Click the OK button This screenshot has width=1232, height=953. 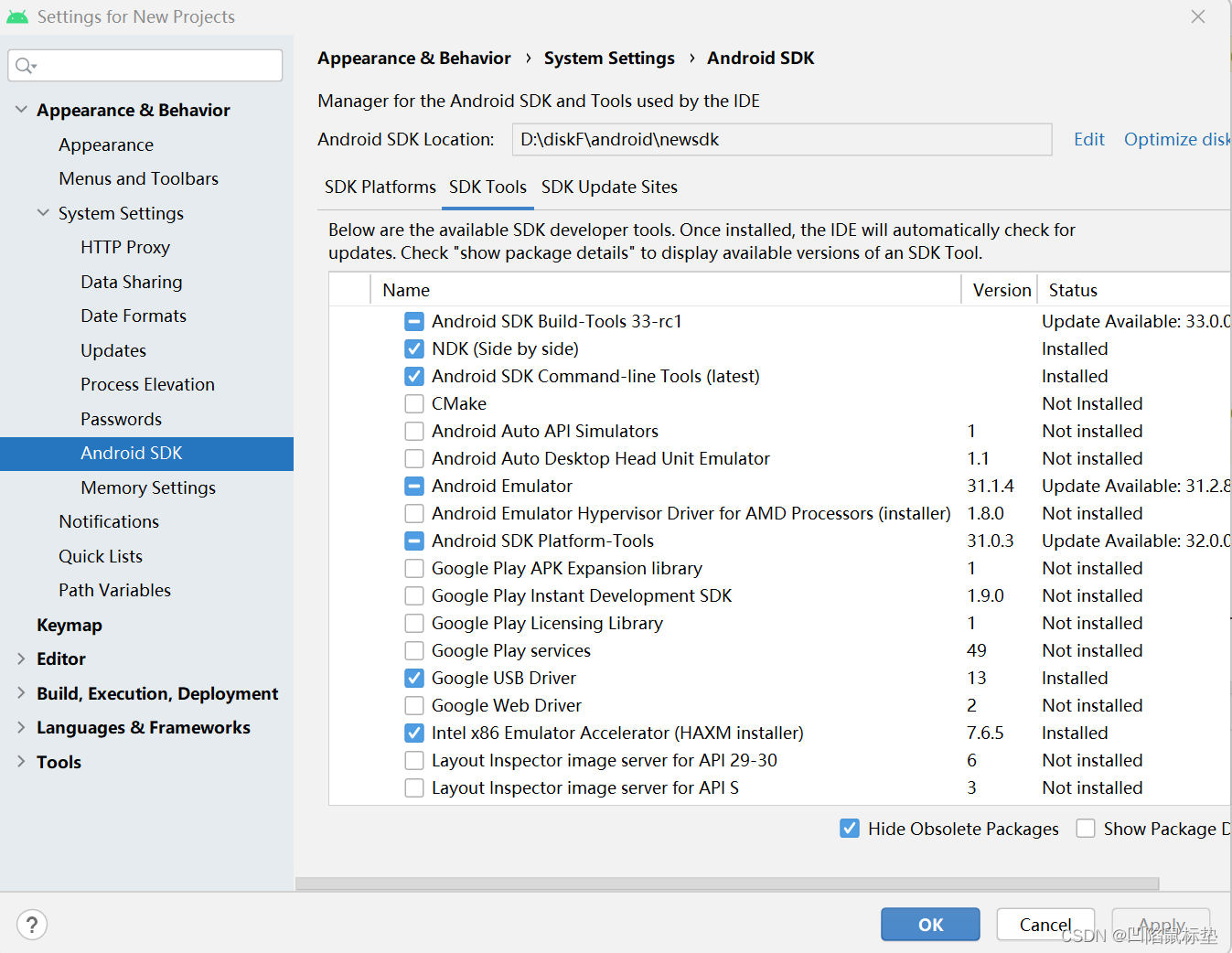tap(930, 924)
